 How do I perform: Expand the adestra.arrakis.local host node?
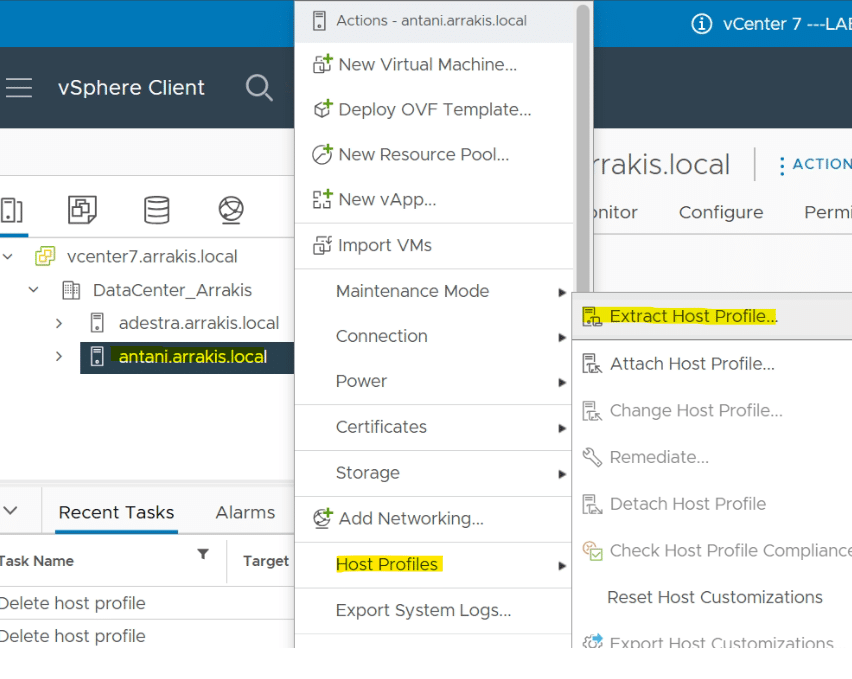59,324
